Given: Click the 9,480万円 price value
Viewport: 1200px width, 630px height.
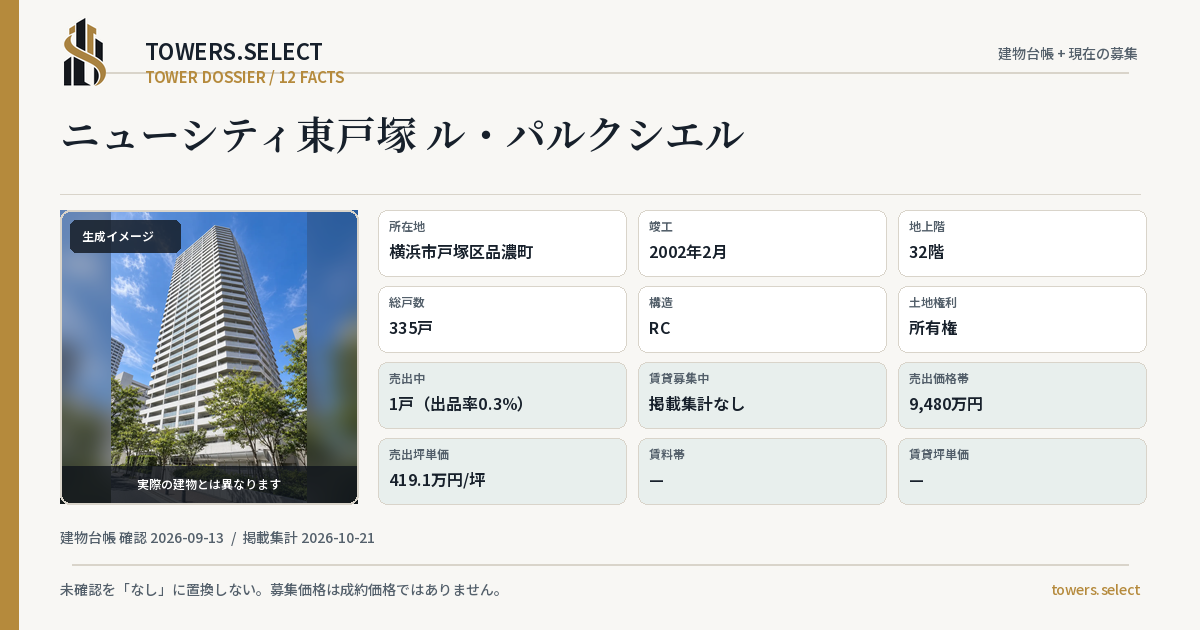Looking at the screenshot, I should click(x=946, y=404).
